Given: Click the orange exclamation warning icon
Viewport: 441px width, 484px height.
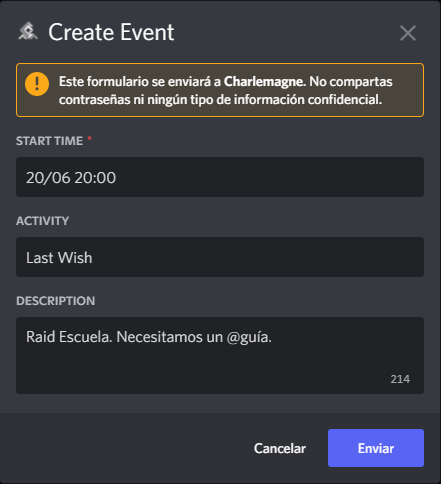Looking at the screenshot, I should pos(37,84).
